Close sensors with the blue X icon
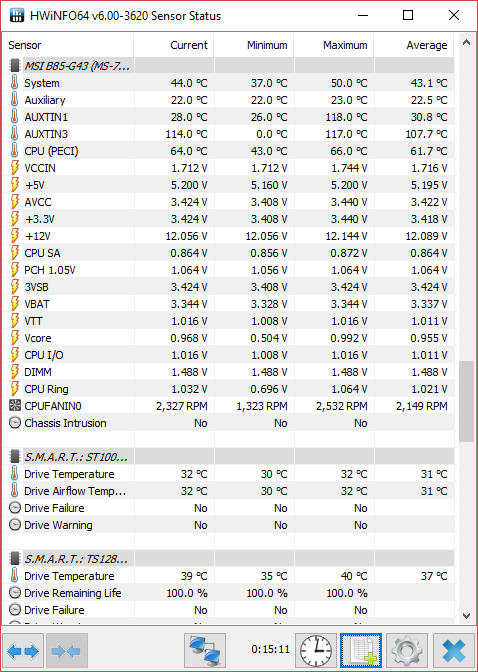The height and width of the screenshot is (672, 478). (454, 651)
